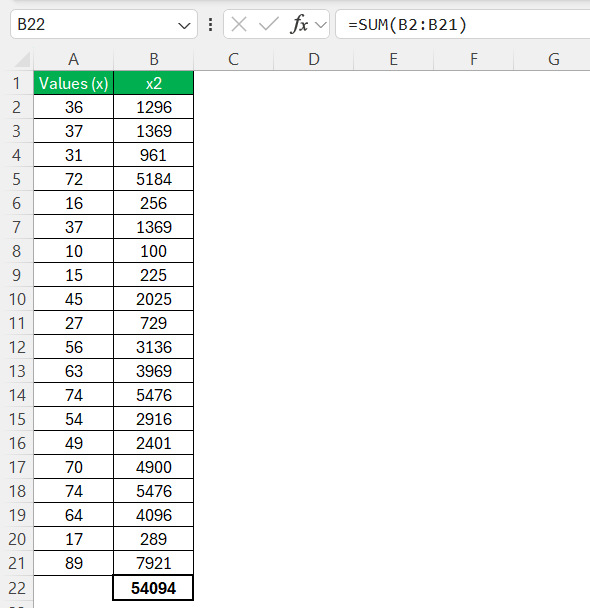This screenshot has height=608, width=590.
Task: Click cell with value 3136
Action: (x=154, y=347)
